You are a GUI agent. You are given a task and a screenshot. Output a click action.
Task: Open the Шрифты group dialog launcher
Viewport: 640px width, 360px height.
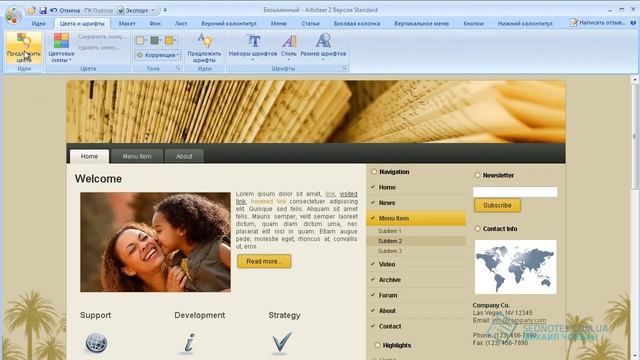(345, 69)
